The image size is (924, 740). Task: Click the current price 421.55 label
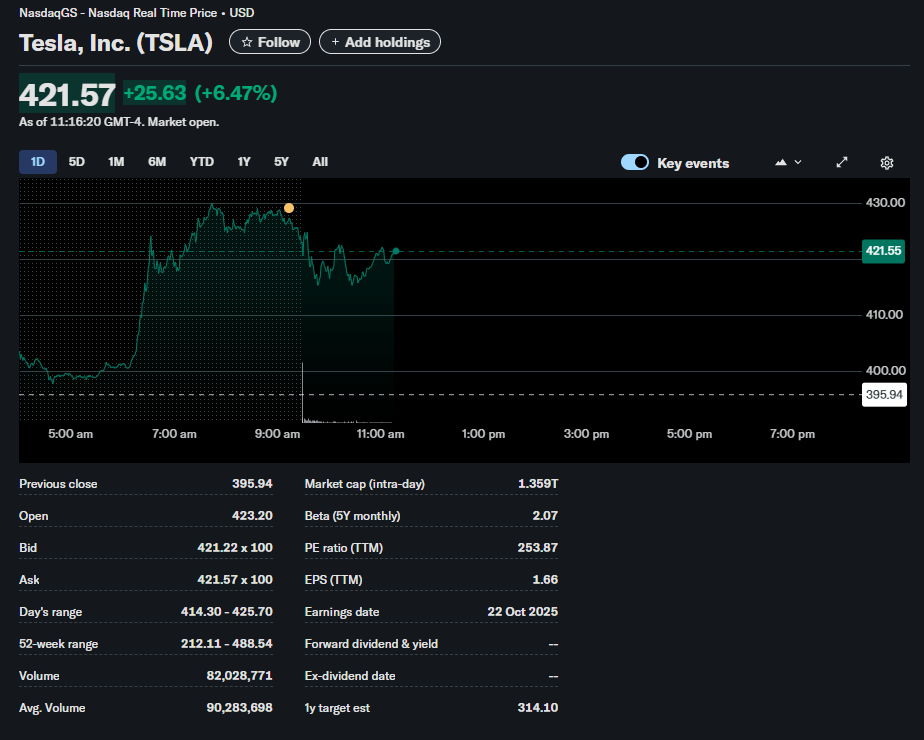[883, 251]
